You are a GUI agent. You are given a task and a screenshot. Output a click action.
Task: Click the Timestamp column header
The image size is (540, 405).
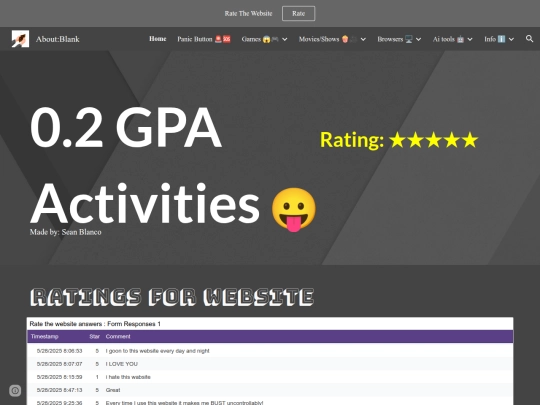click(x=44, y=336)
